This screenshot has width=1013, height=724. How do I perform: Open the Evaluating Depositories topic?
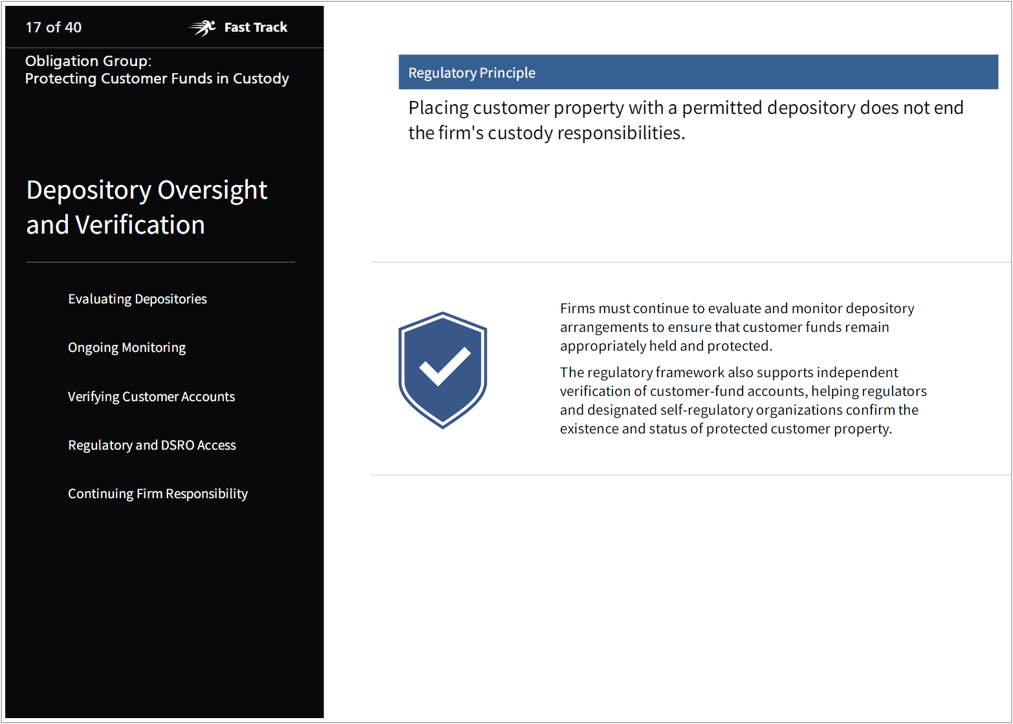pos(137,299)
